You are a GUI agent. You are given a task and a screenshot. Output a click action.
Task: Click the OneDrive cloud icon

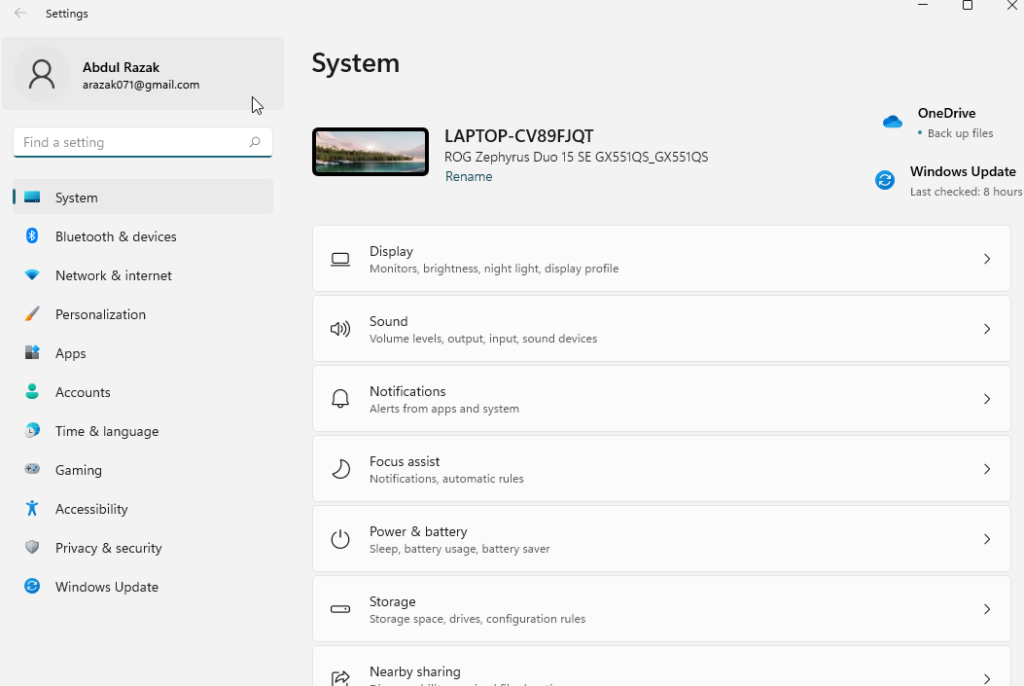892,120
